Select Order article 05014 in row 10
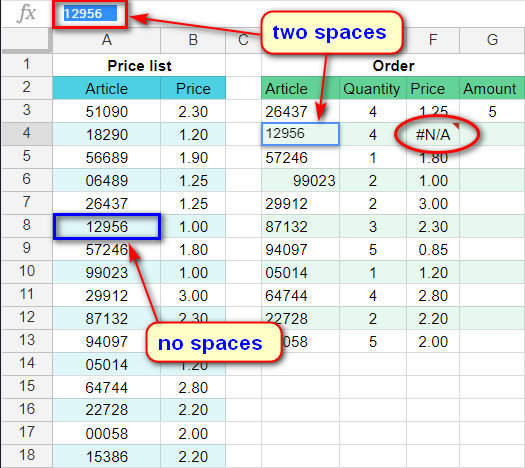The height and width of the screenshot is (468, 525). pyautogui.click(x=300, y=272)
